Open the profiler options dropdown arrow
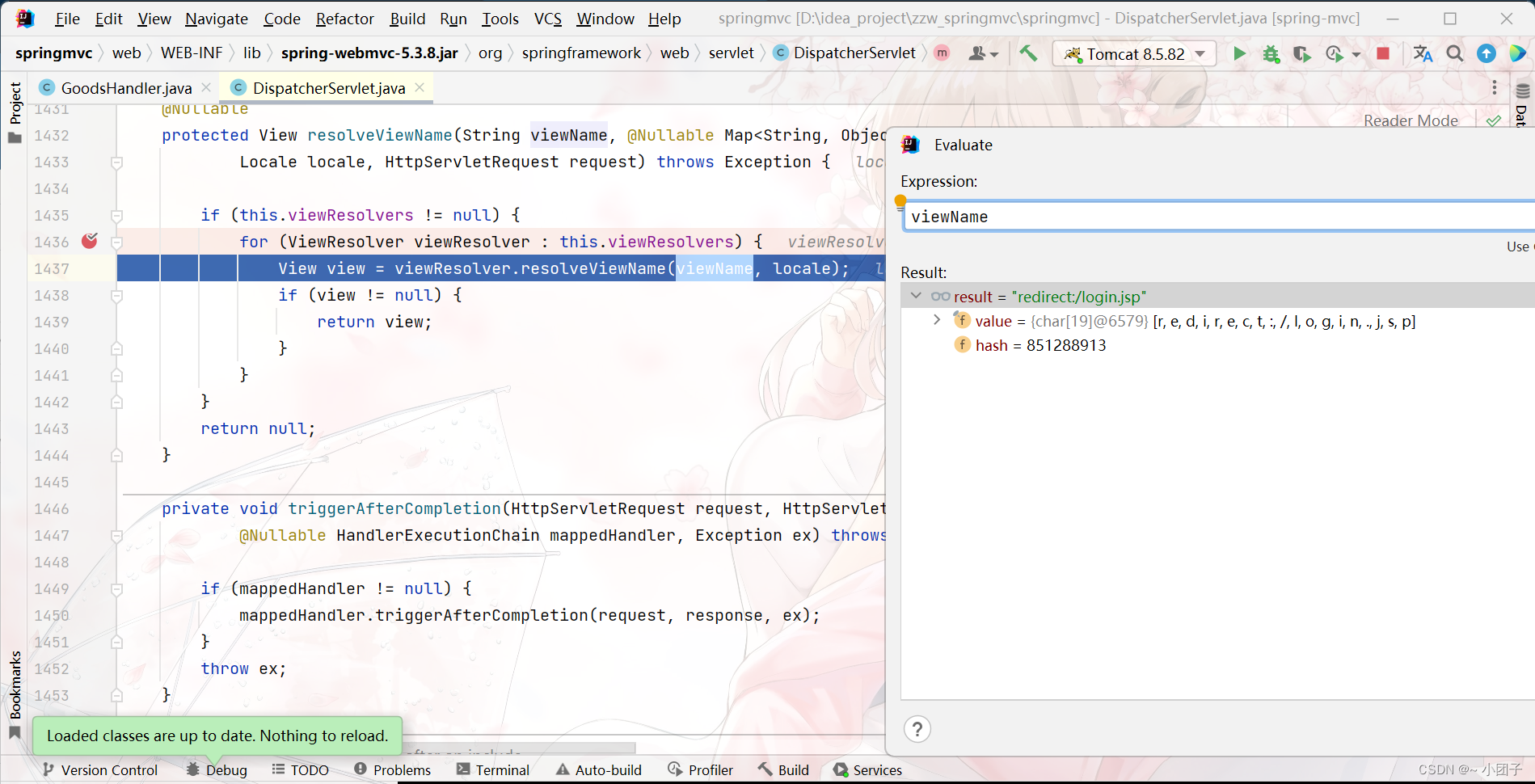Image resolution: width=1535 pixels, height=784 pixels. coord(1356,54)
